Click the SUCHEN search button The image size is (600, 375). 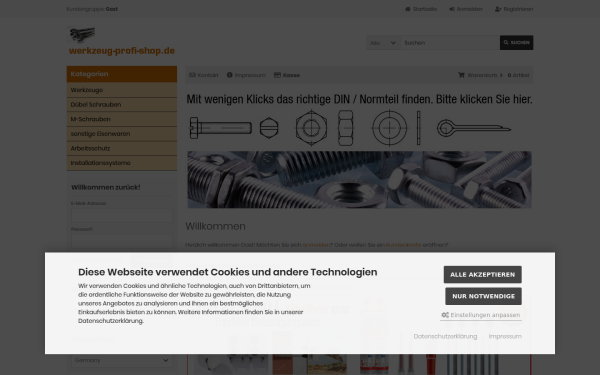click(x=516, y=42)
